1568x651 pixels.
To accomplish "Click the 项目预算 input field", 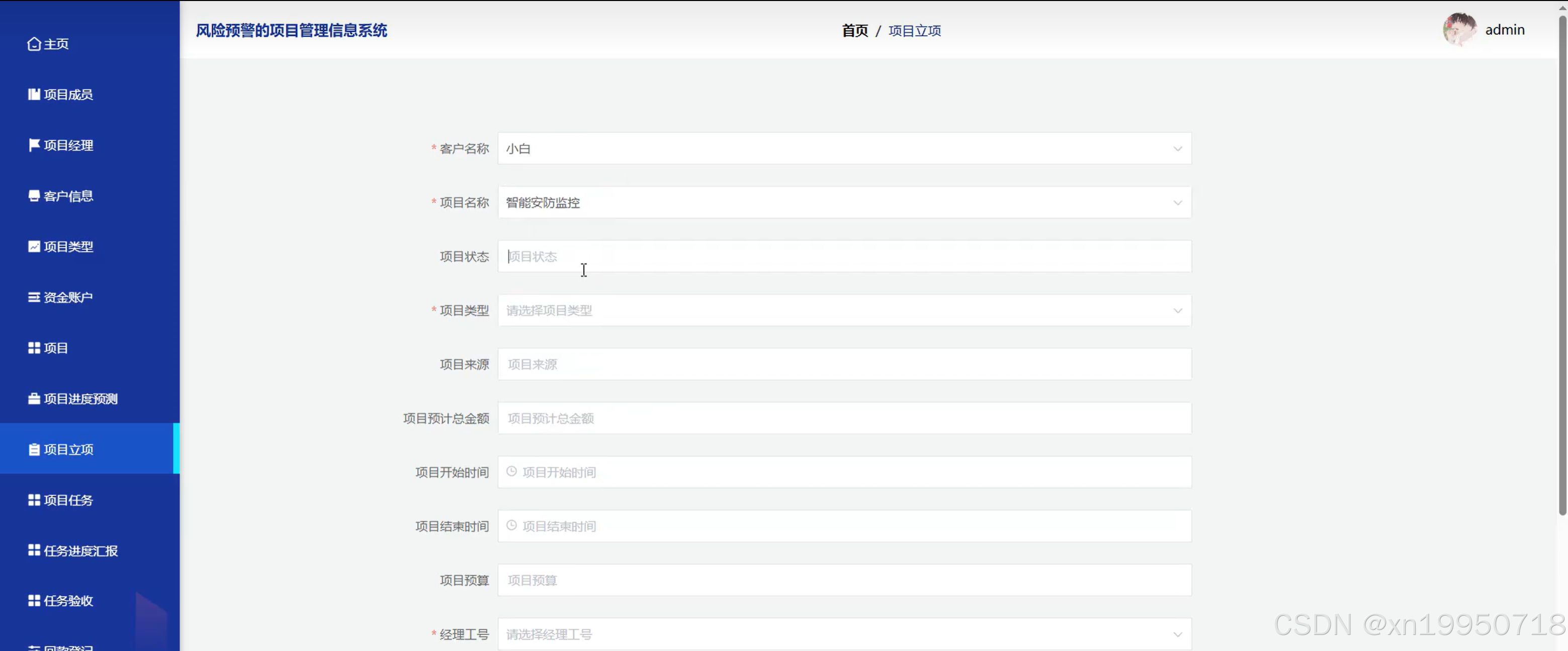I will [844, 581].
